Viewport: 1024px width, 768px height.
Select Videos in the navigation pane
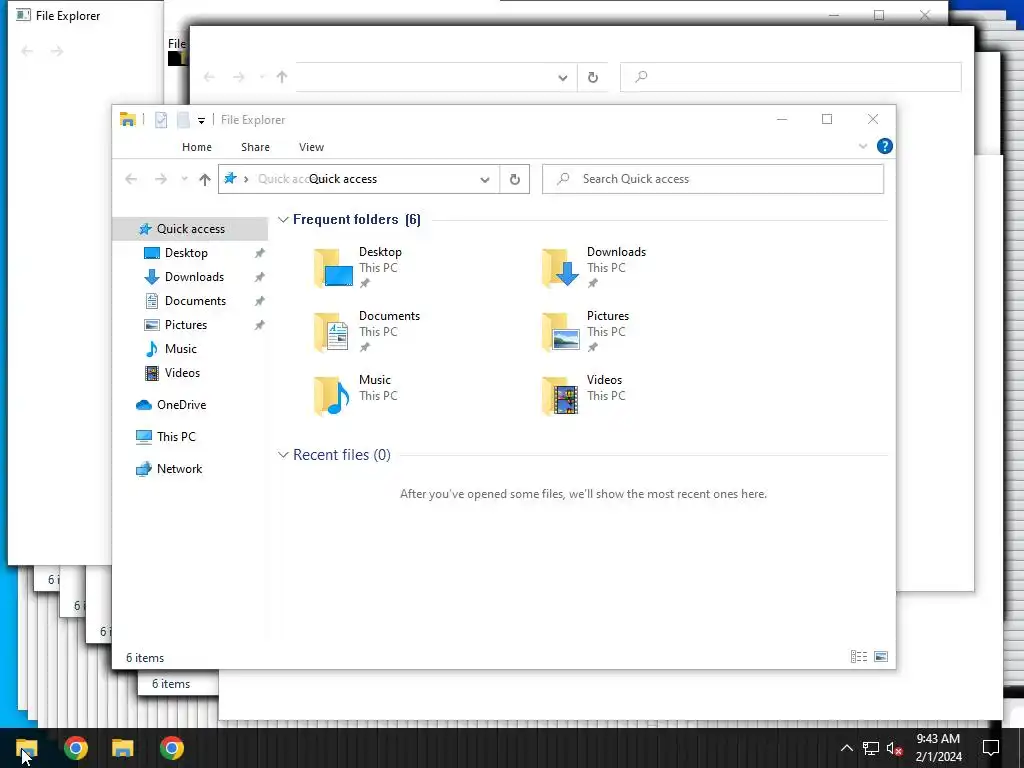pyautogui.click(x=182, y=373)
